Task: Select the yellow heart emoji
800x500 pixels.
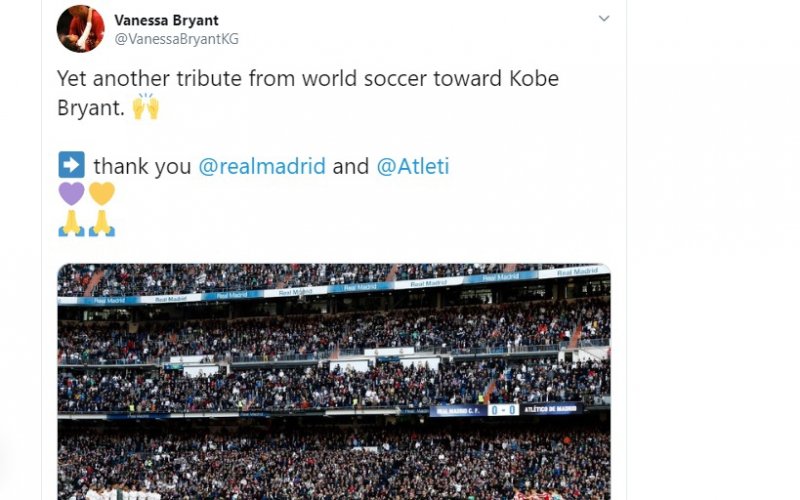Action: (102, 193)
